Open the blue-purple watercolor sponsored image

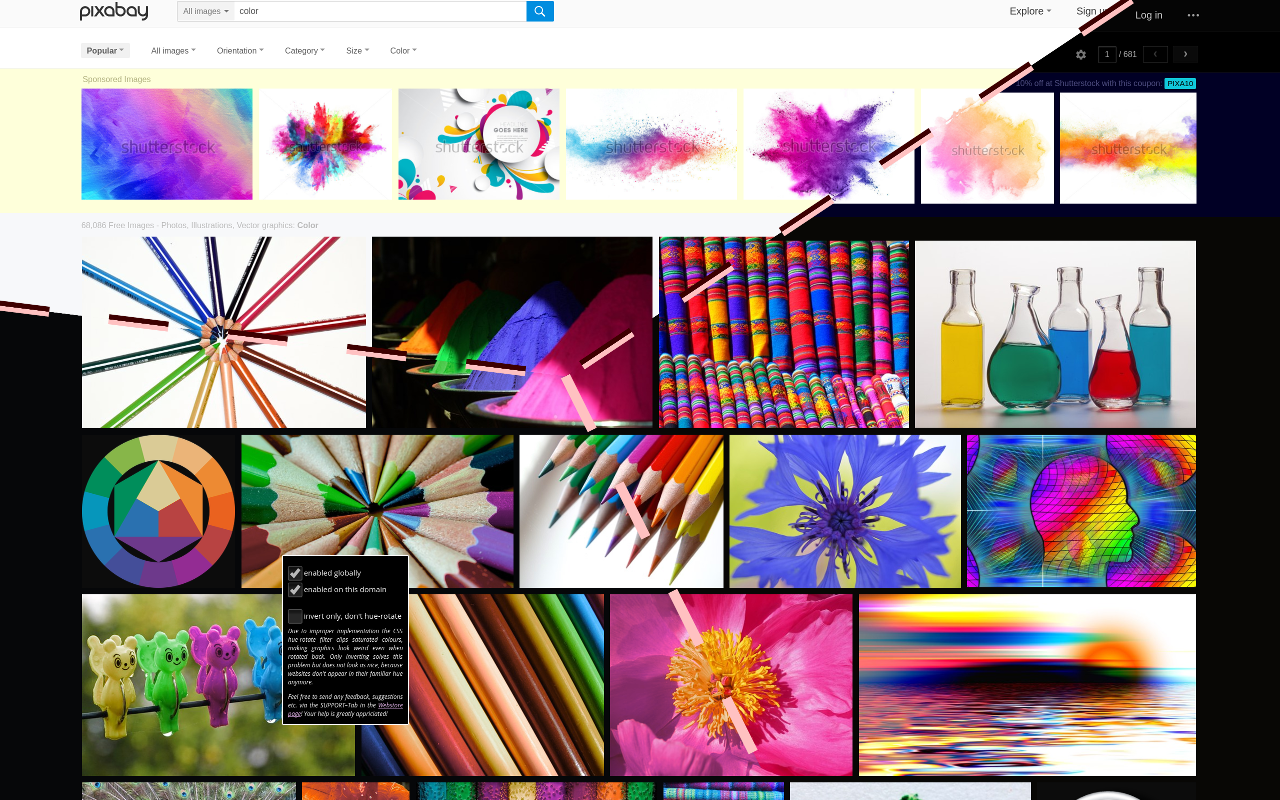tap(167, 144)
